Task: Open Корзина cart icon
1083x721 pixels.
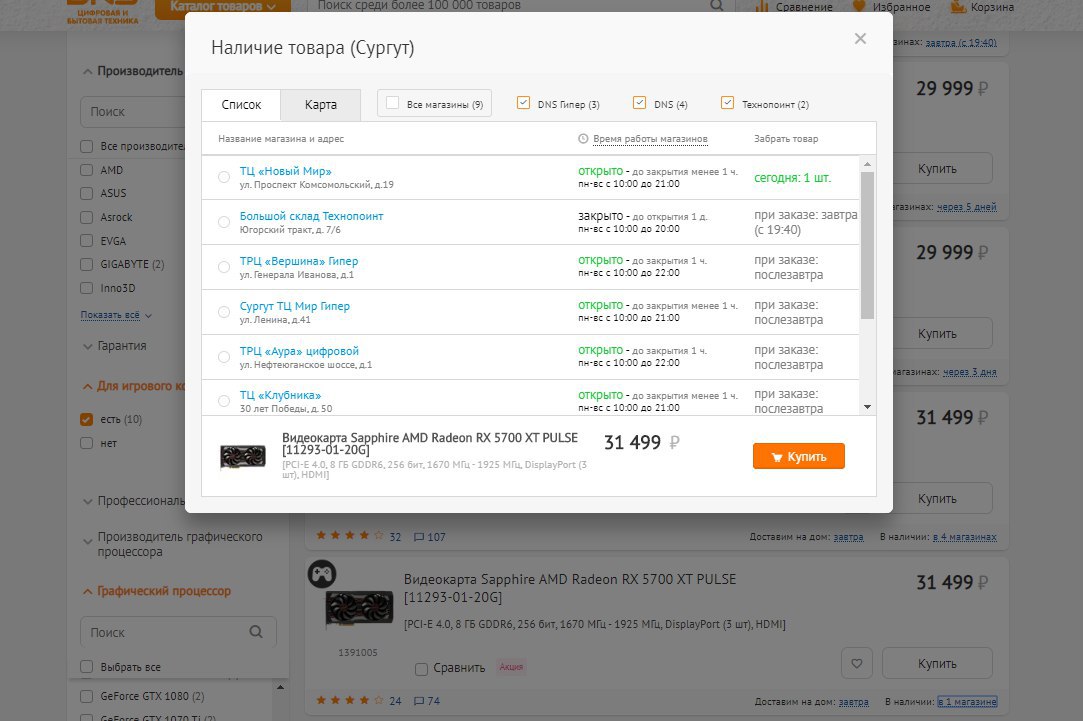Action: click(x=958, y=7)
